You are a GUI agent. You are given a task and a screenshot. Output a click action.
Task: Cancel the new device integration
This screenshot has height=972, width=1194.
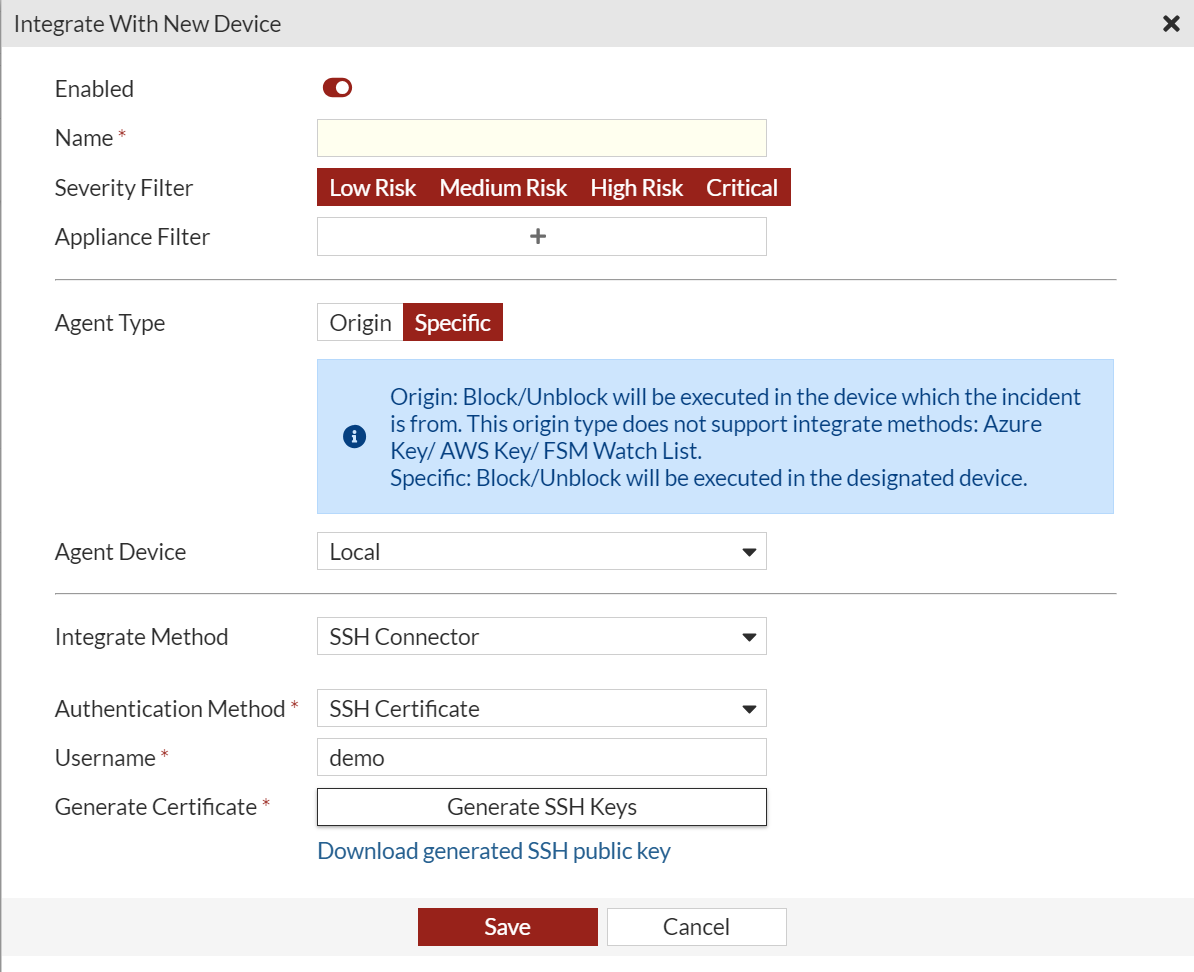696,927
